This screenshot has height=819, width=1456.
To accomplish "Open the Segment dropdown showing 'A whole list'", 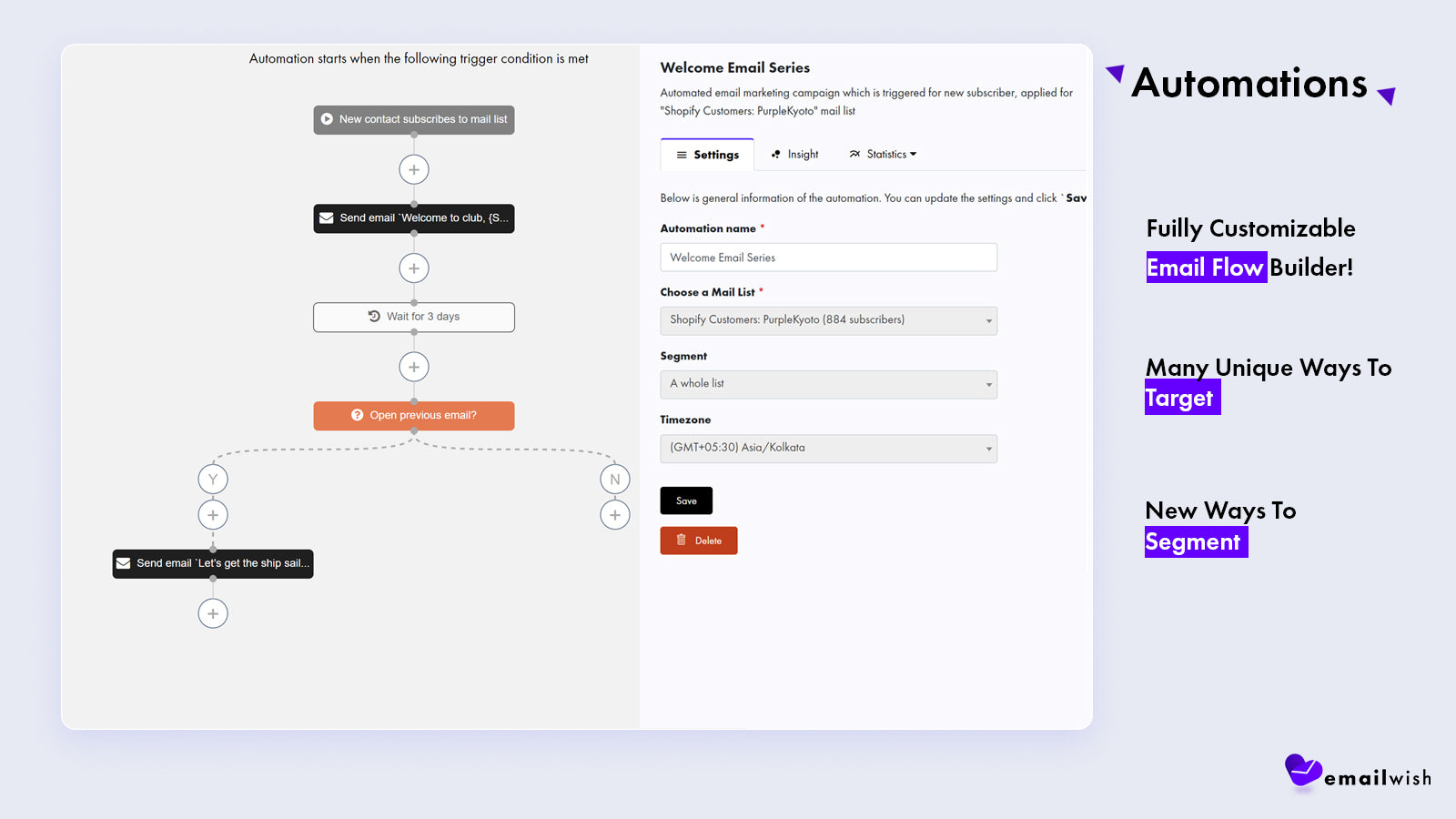I will pos(828,384).
